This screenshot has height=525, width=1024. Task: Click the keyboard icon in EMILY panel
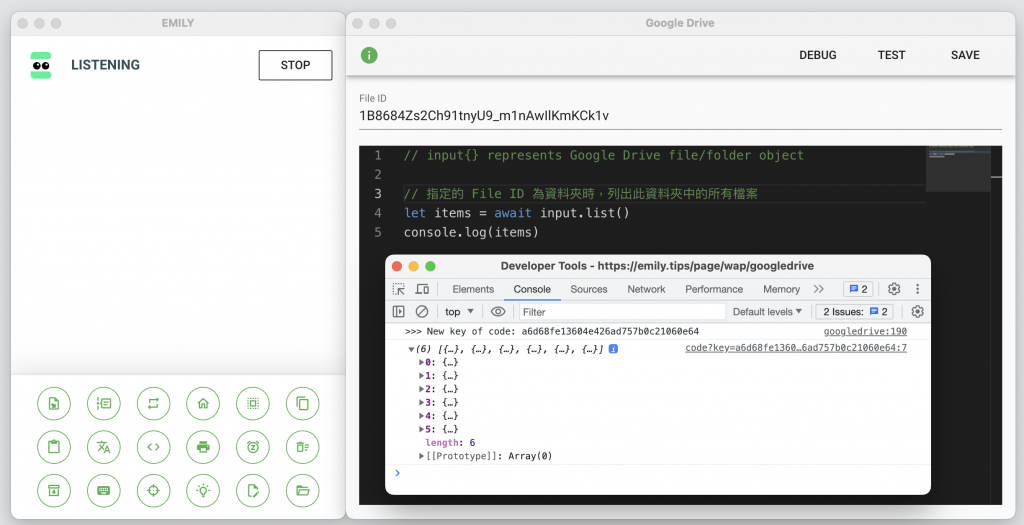(x=104, y=490)
